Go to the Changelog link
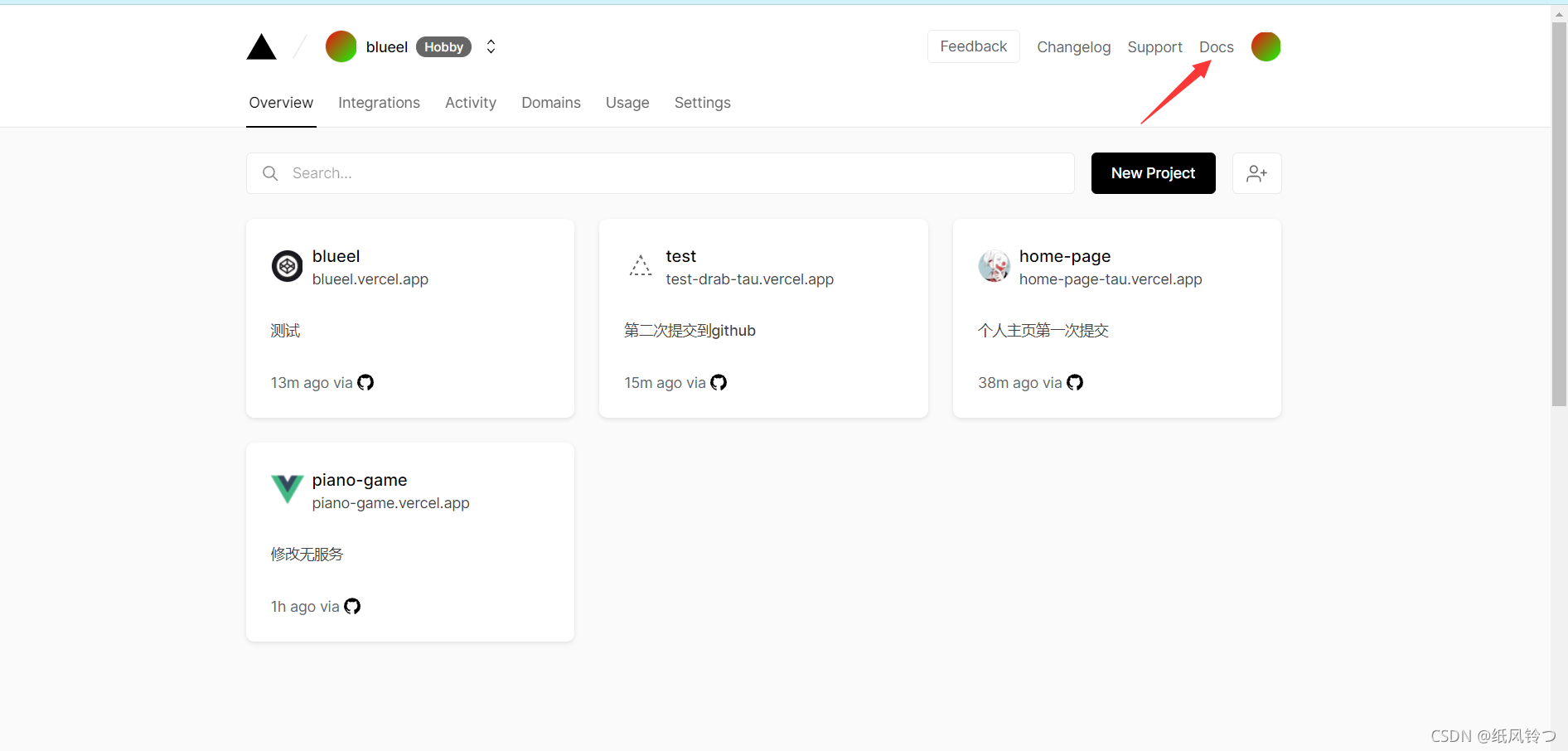 1073,47
